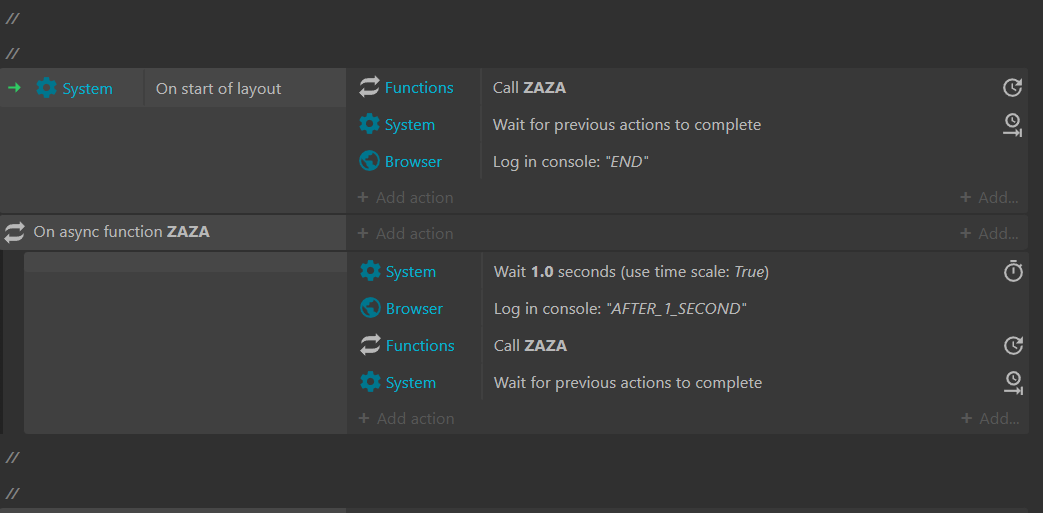Click the green arrow trigger icon
The height and width of the screenshot is (513, 1043).
[14, 88]
